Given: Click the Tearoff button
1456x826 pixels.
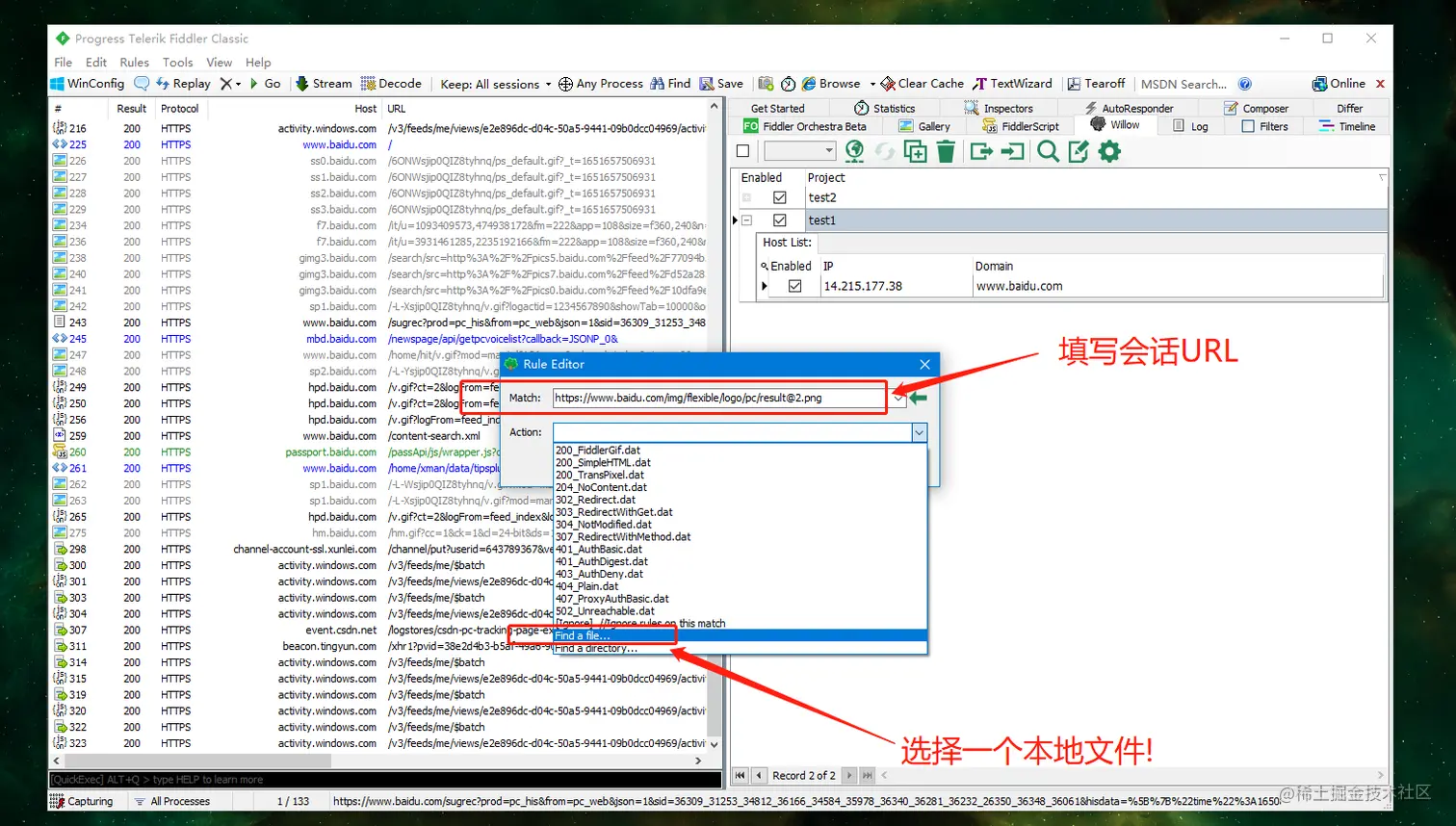Looking at the screenshot, I should 1096,84.
